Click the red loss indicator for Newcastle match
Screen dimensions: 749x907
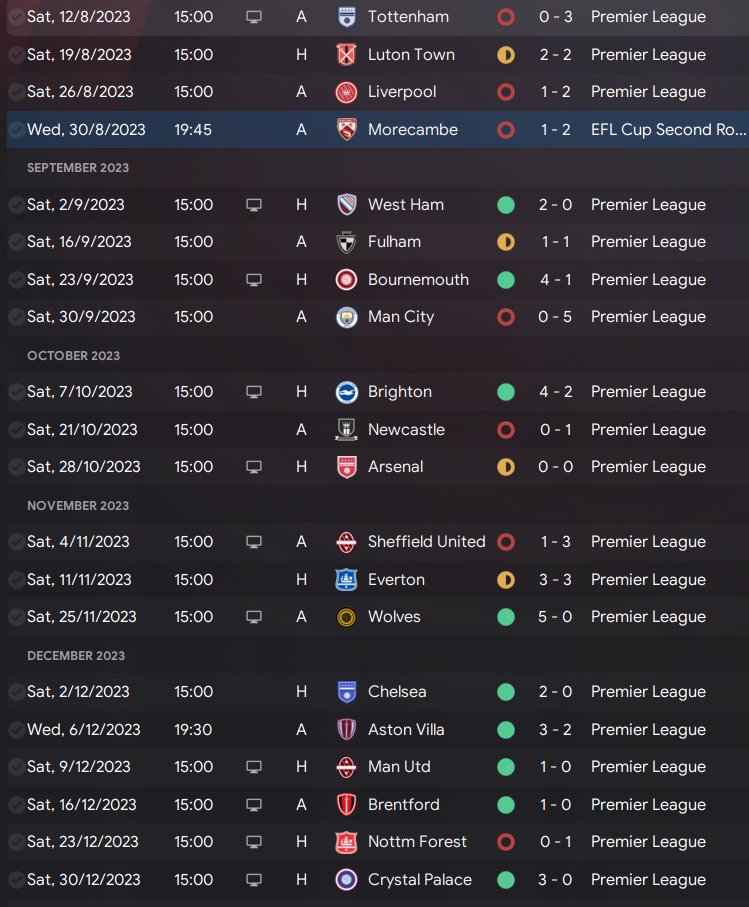(x=506, y=430)
